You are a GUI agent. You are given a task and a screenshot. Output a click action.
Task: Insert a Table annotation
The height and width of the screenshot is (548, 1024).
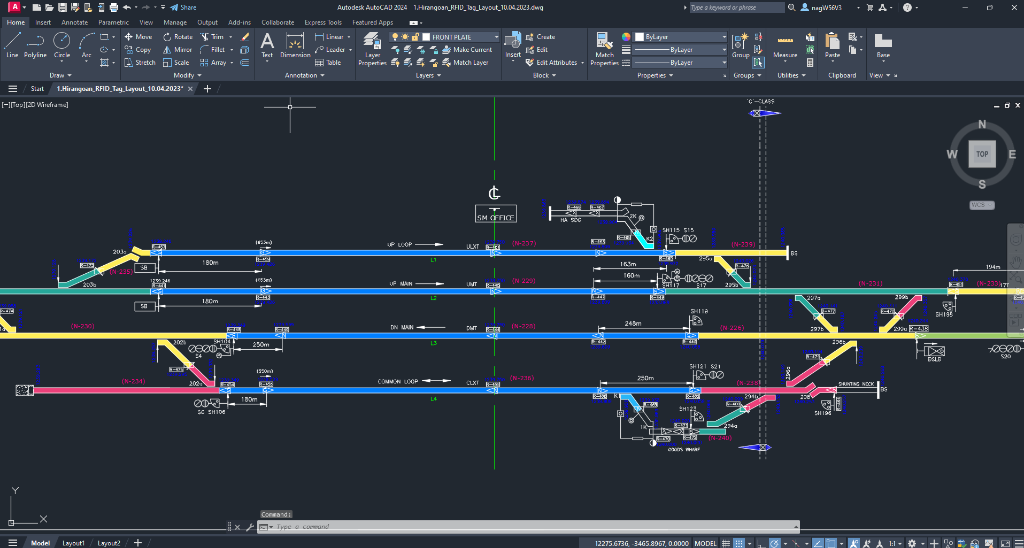(328, 63)
